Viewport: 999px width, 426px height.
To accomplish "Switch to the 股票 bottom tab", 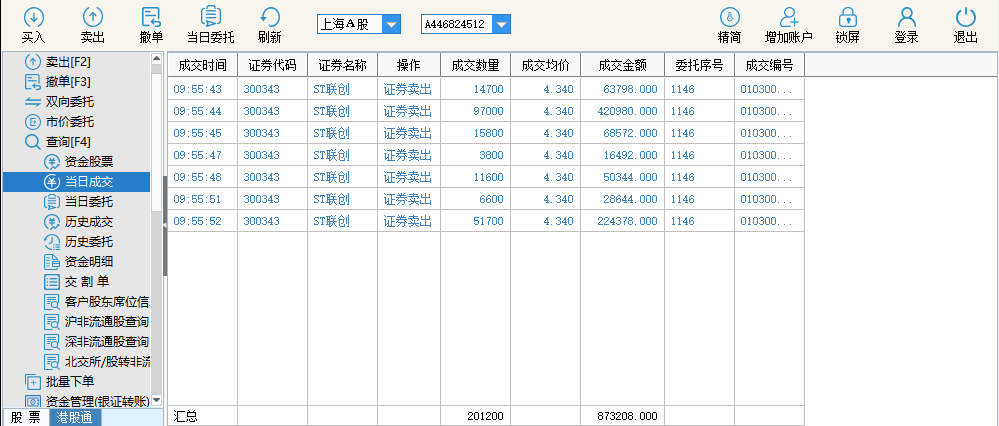I will click(26, 418).
